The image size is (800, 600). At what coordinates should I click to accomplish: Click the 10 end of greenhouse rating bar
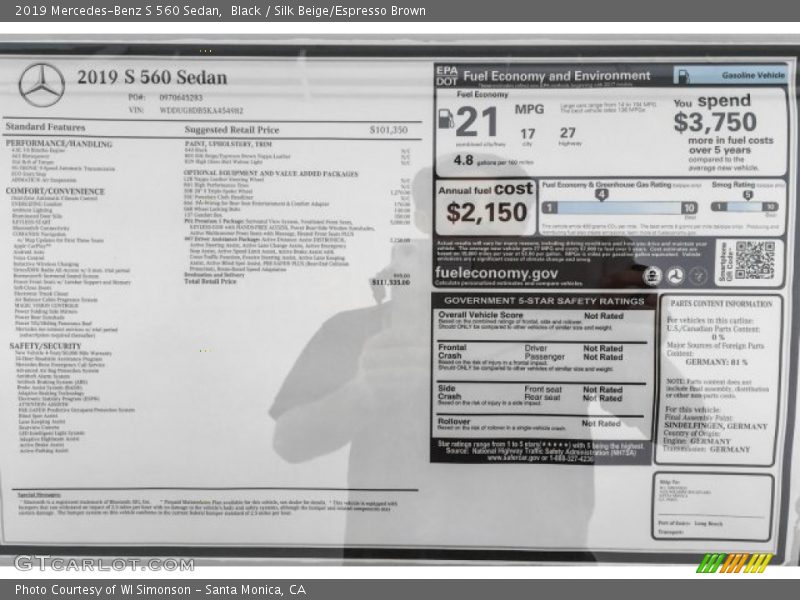pos(689,208)
